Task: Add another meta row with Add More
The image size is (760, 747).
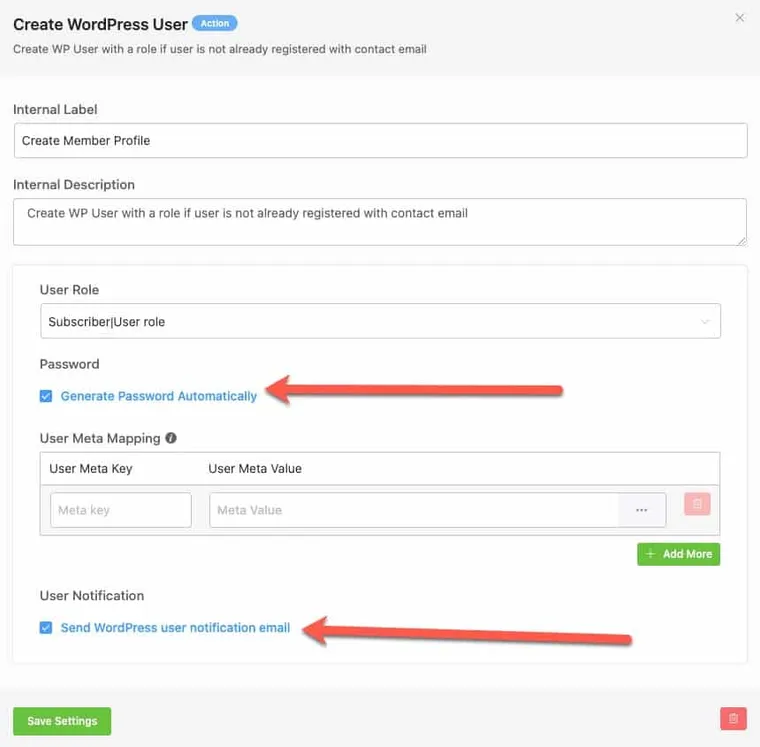Action: (678, 554)
